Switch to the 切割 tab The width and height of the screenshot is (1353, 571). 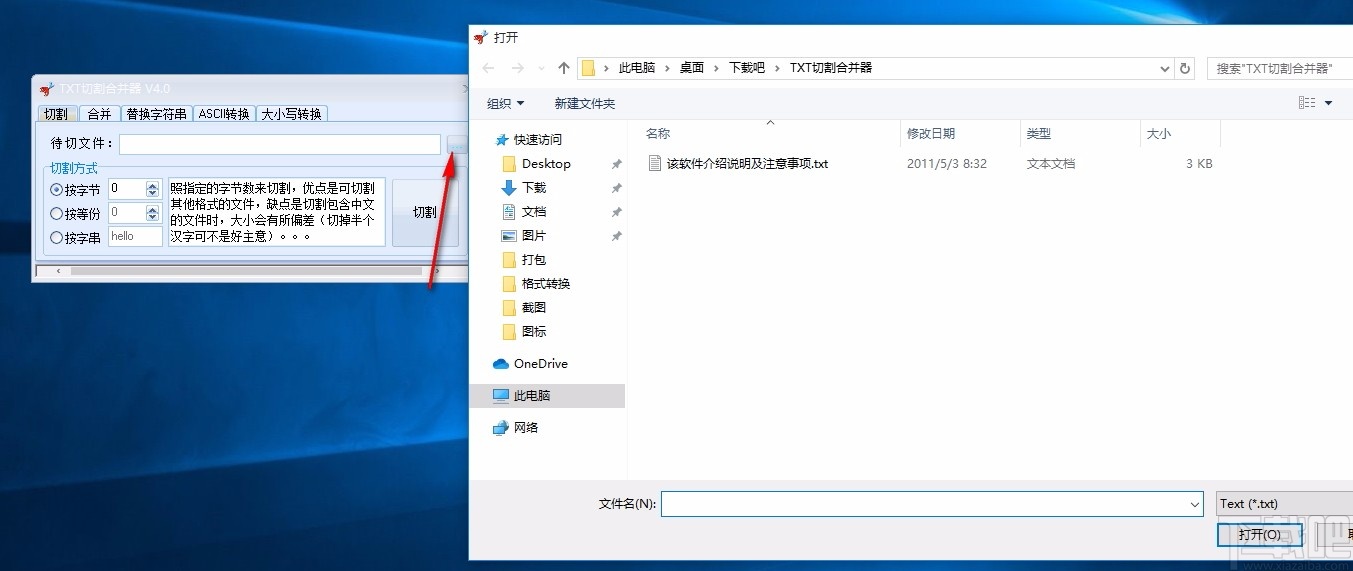point(56,114)
